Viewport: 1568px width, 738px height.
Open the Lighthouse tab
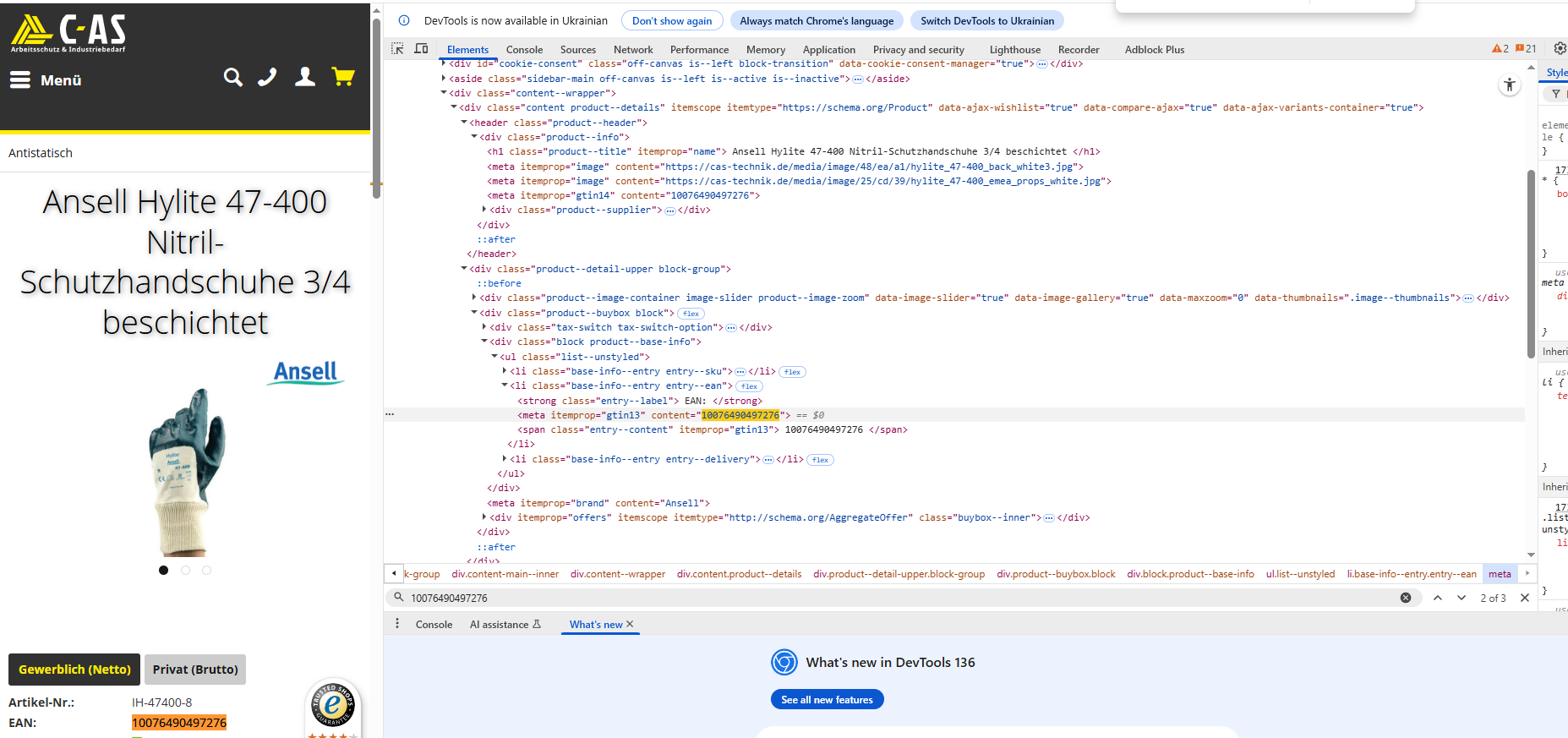(1015, 50)
